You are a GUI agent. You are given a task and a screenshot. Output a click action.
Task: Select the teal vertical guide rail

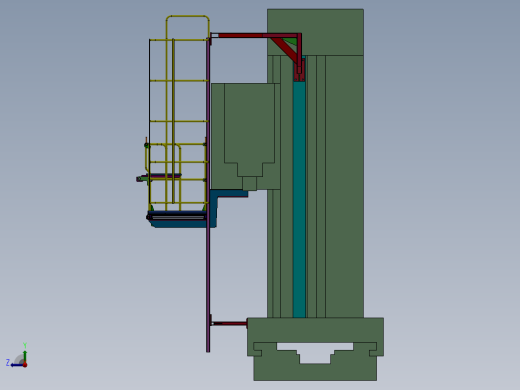pos(299,199)
